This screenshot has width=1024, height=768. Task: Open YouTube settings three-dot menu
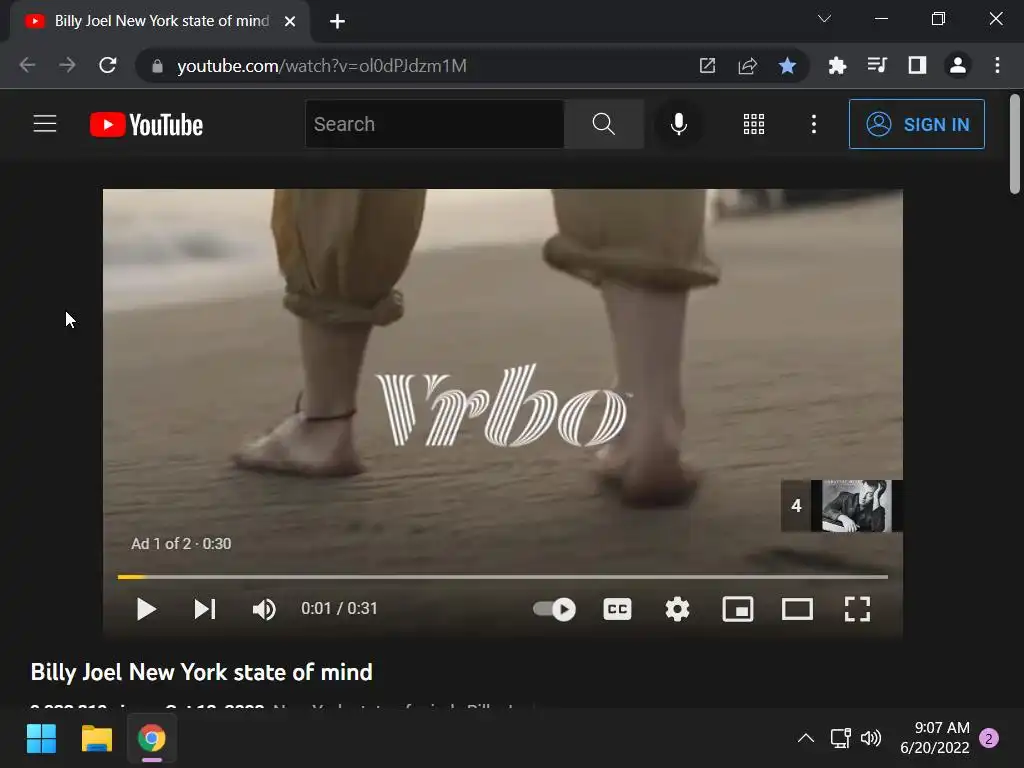pyautogui.click(x=814, y=124)
